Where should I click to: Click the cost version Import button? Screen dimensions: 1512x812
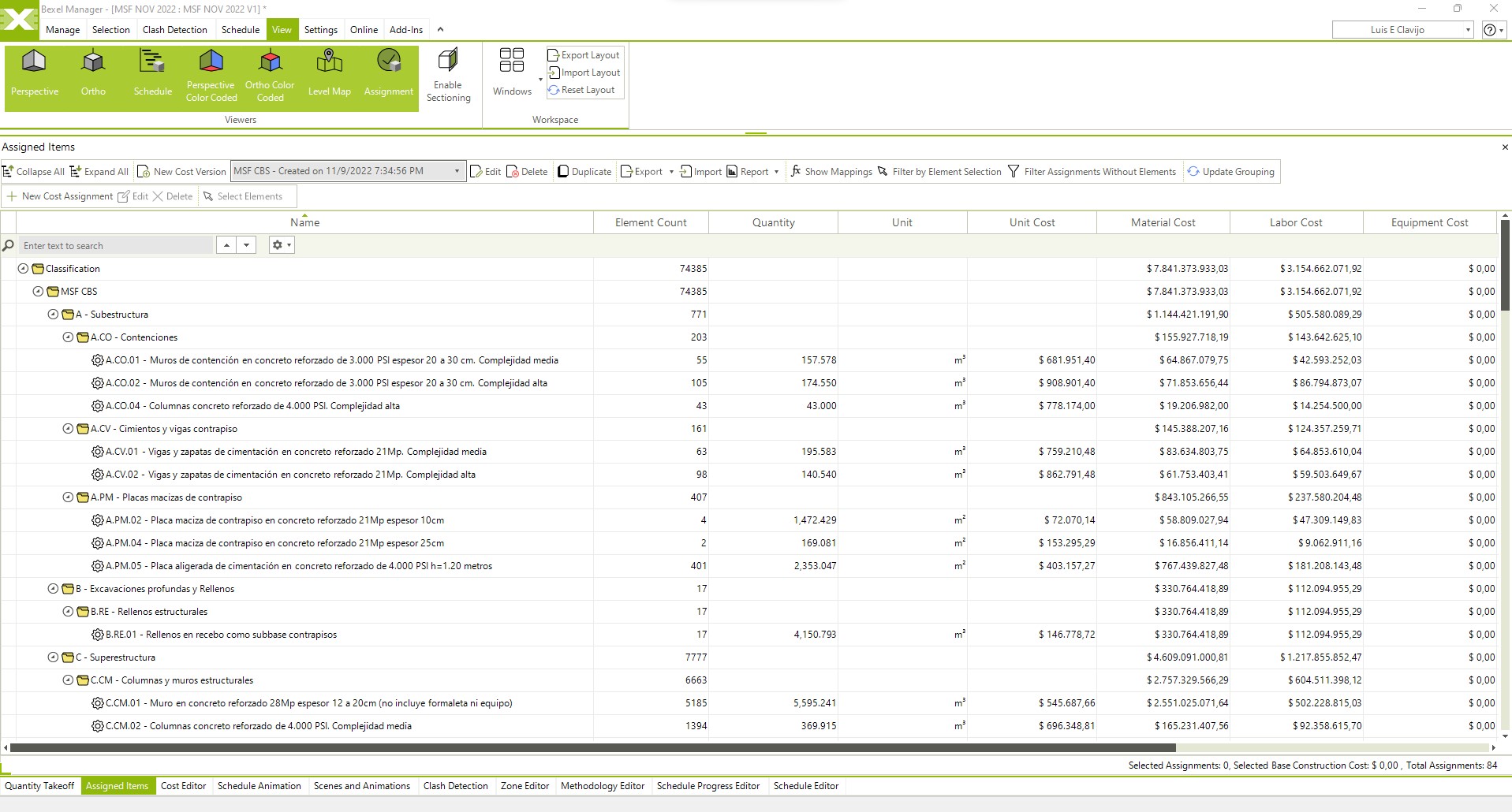700,172
